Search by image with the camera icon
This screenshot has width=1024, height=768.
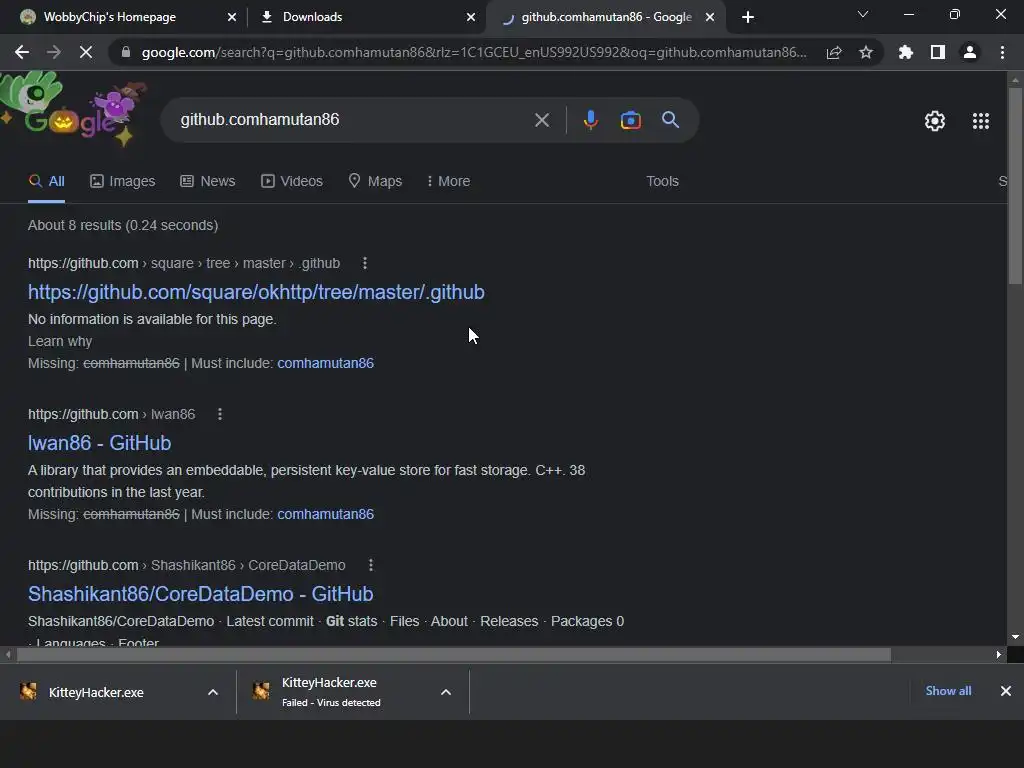pyautogui.click(x=630, y=120)
